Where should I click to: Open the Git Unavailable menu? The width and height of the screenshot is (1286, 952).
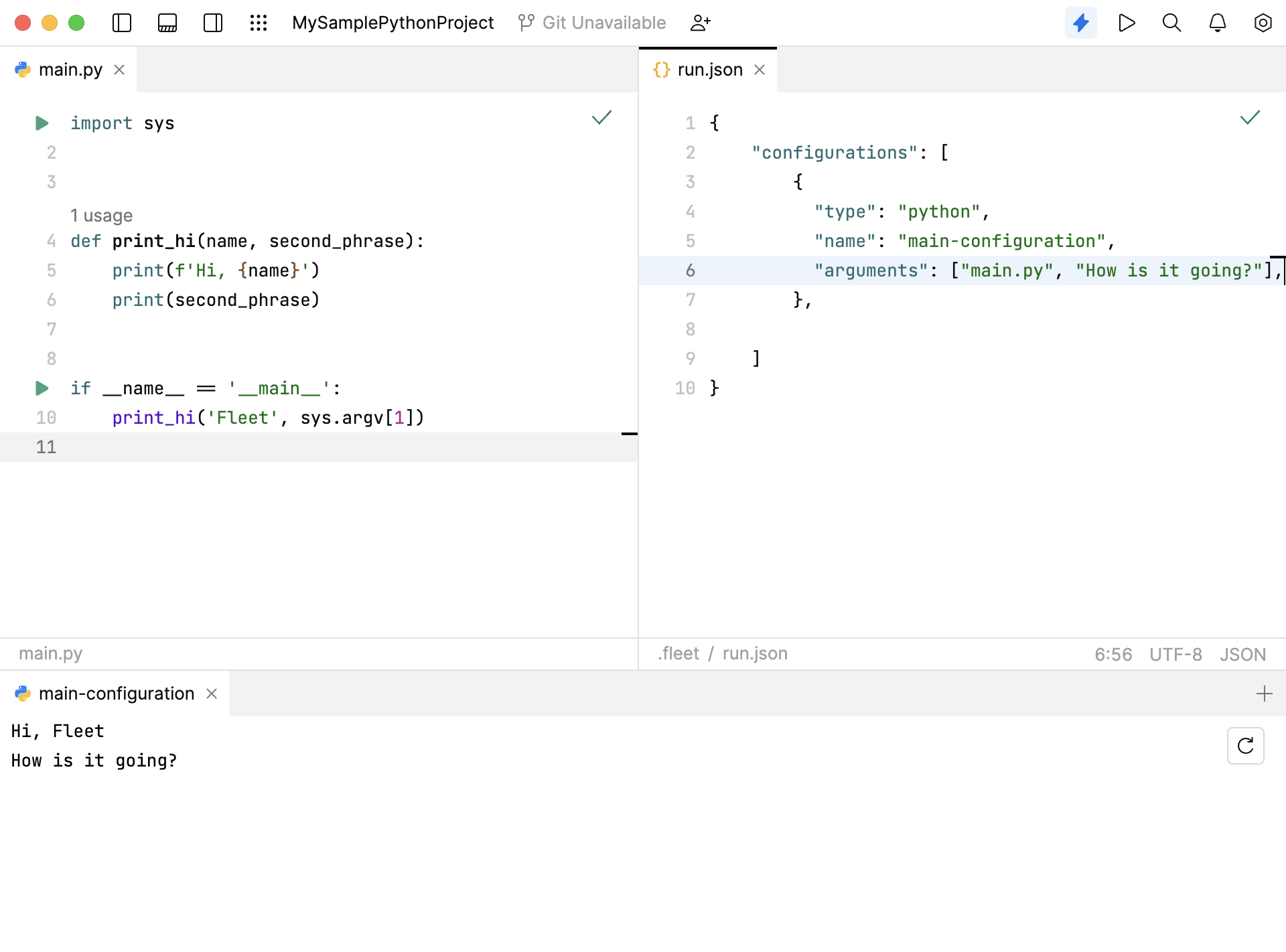(592, 22)
